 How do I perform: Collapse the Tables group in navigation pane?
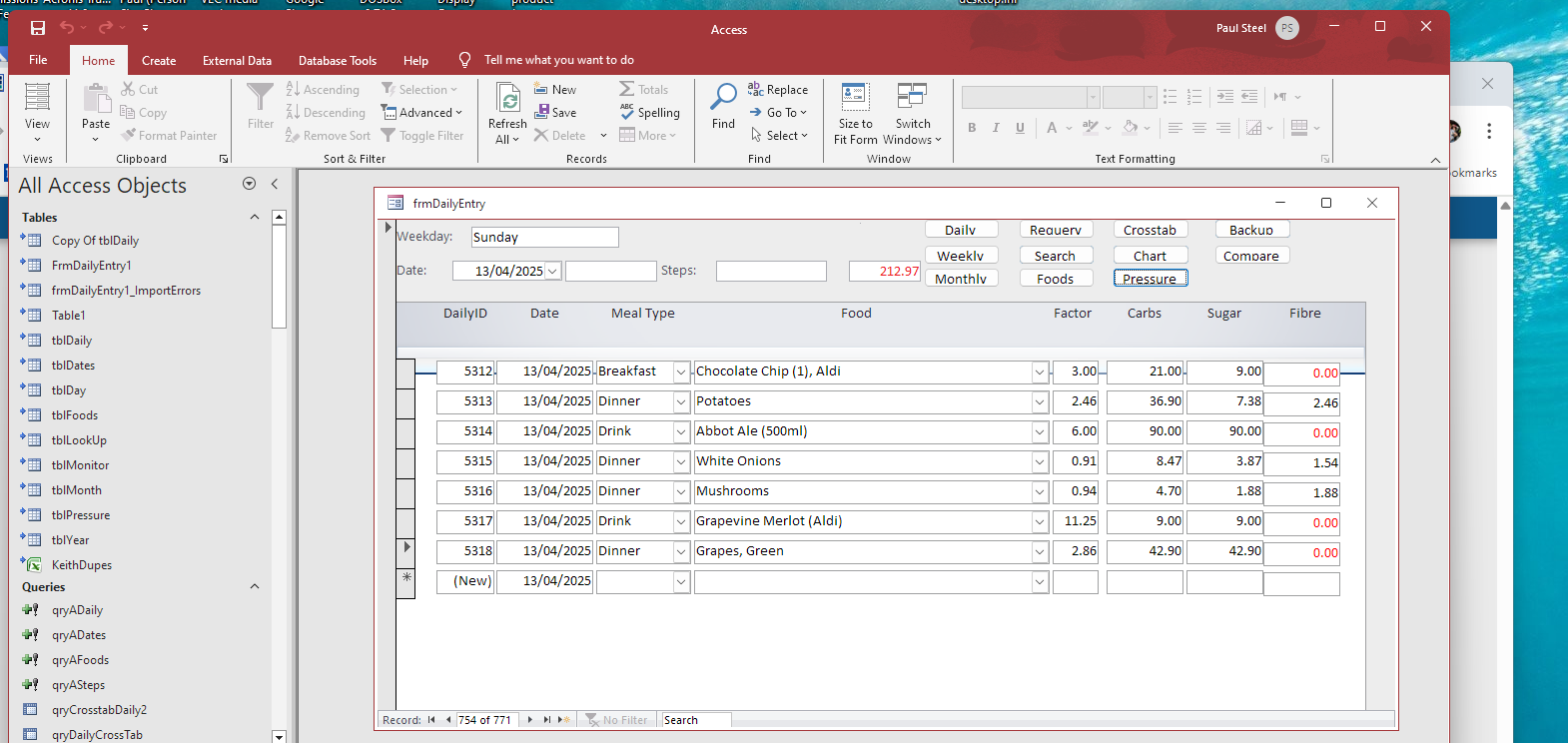255,217
